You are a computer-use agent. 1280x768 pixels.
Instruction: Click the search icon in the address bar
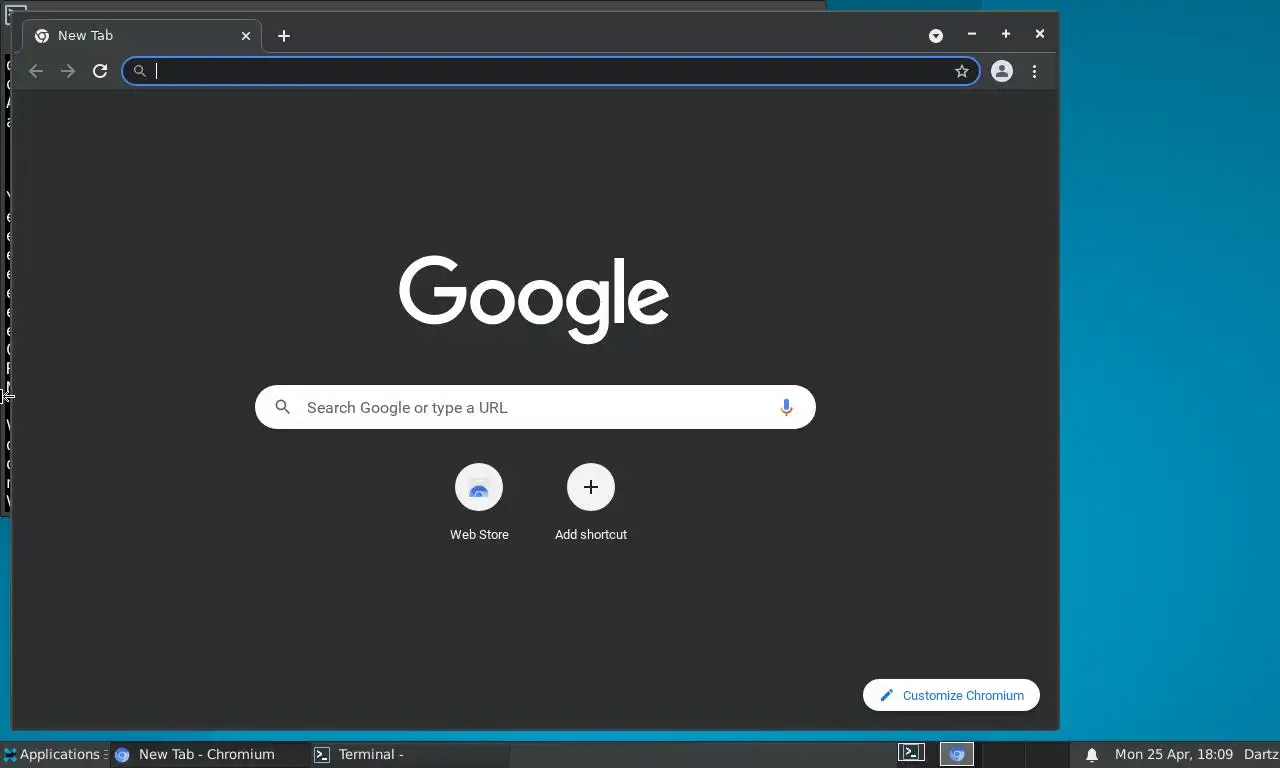[x=140, y=71]
